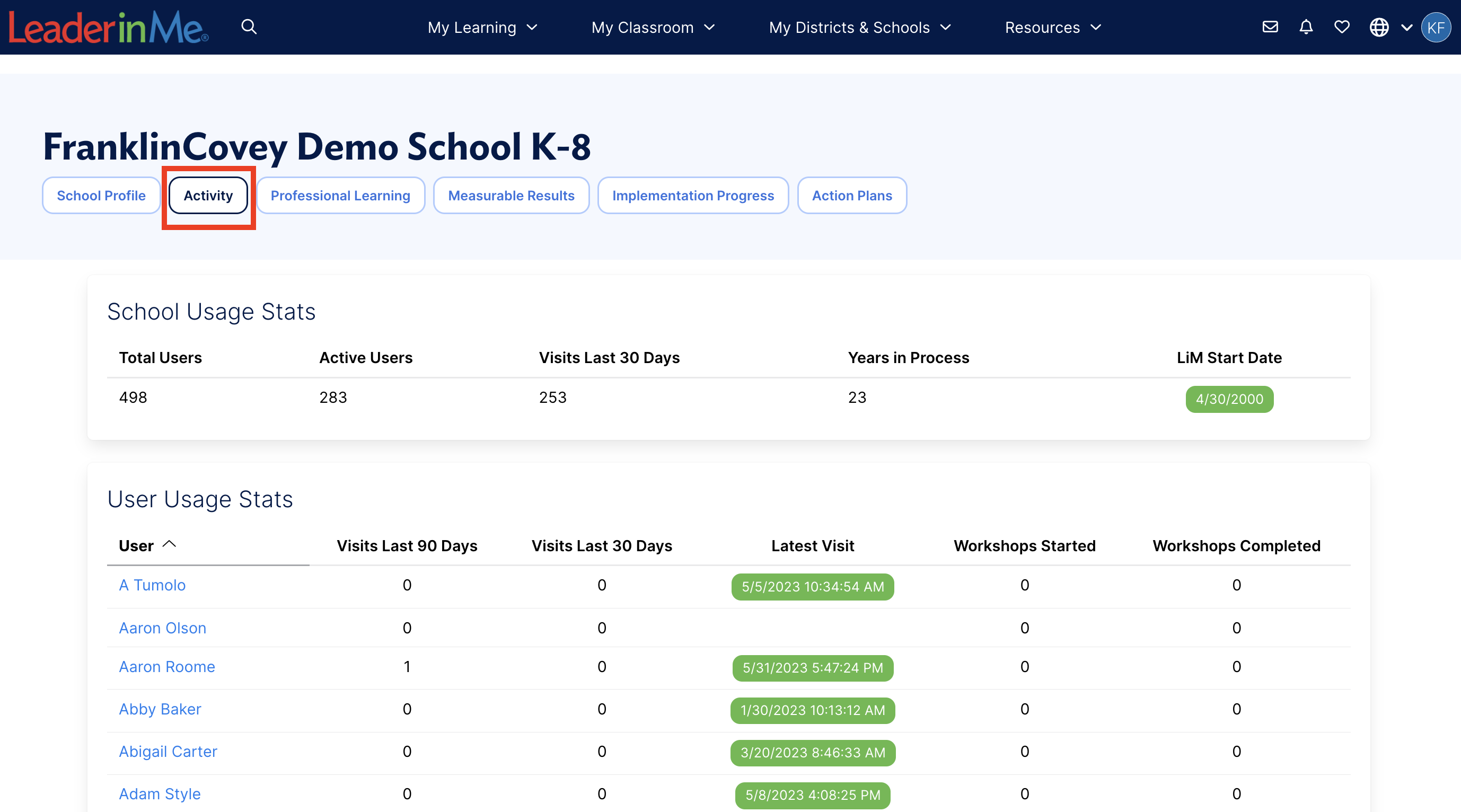Switch to Professional Learning tab

click(340, 196)
